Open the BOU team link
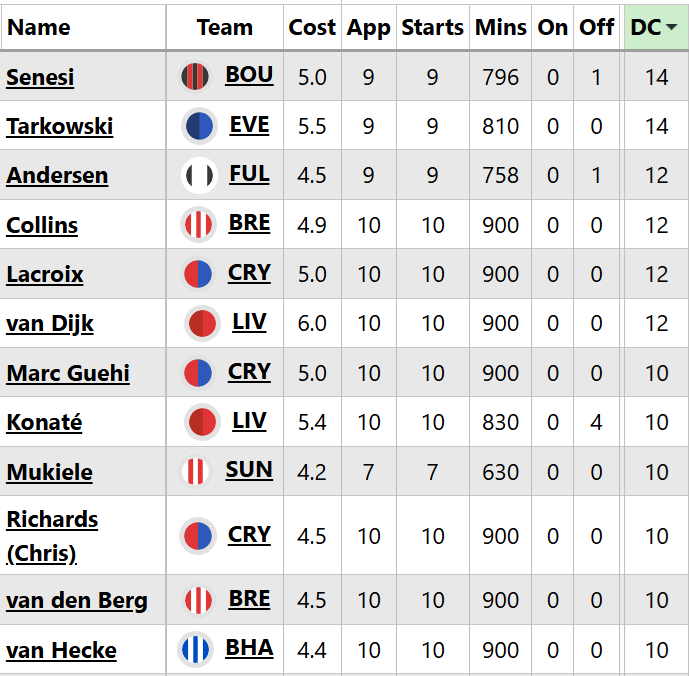This screenshot has width=689, height=676. click(249, 75)
